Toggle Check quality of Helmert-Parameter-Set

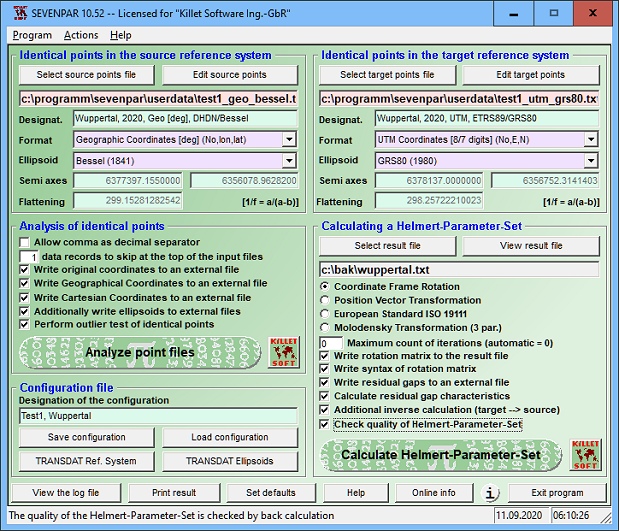pyautogui.click(x=325, y=424)
